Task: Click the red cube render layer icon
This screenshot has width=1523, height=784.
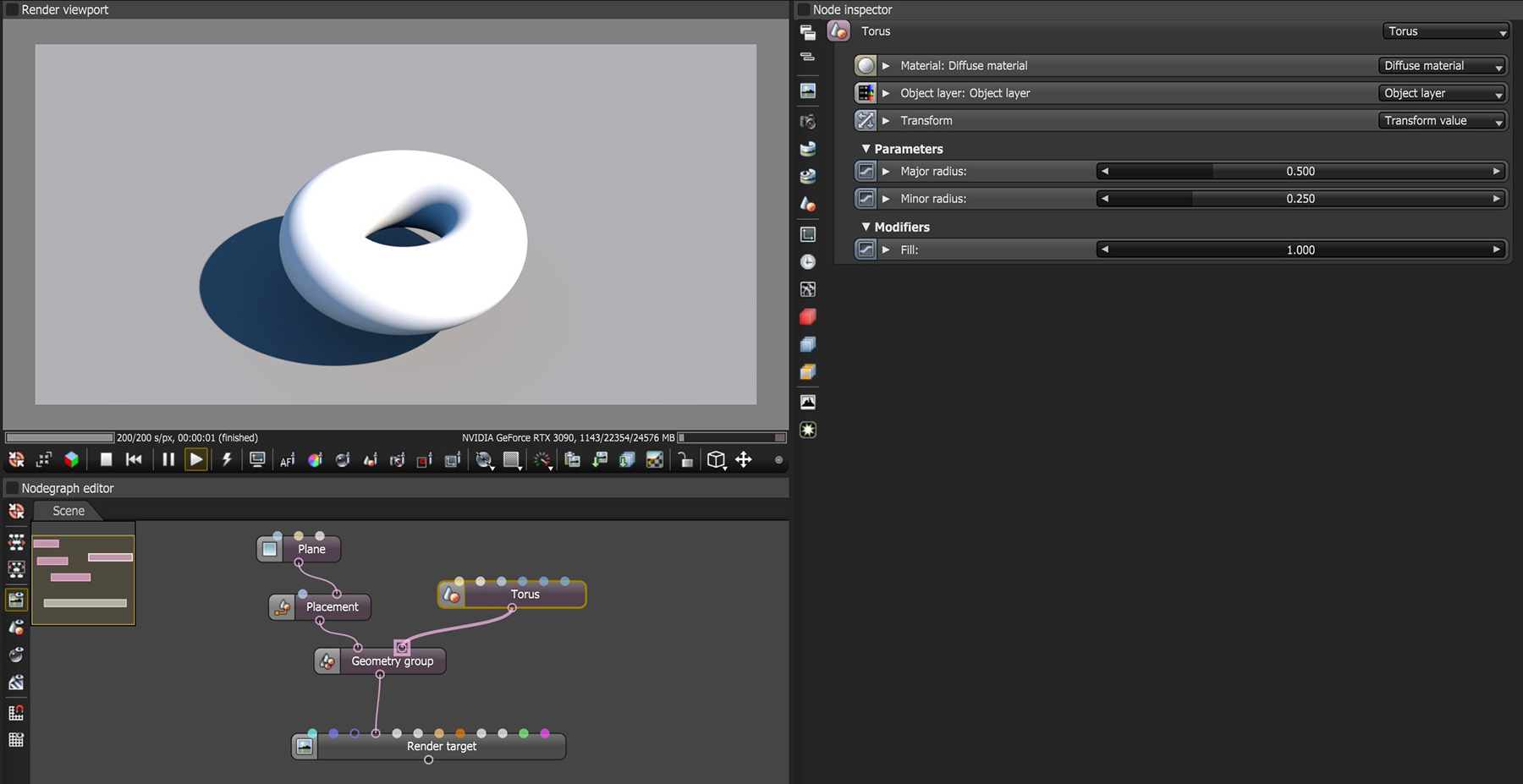Action: coord(808,316)
